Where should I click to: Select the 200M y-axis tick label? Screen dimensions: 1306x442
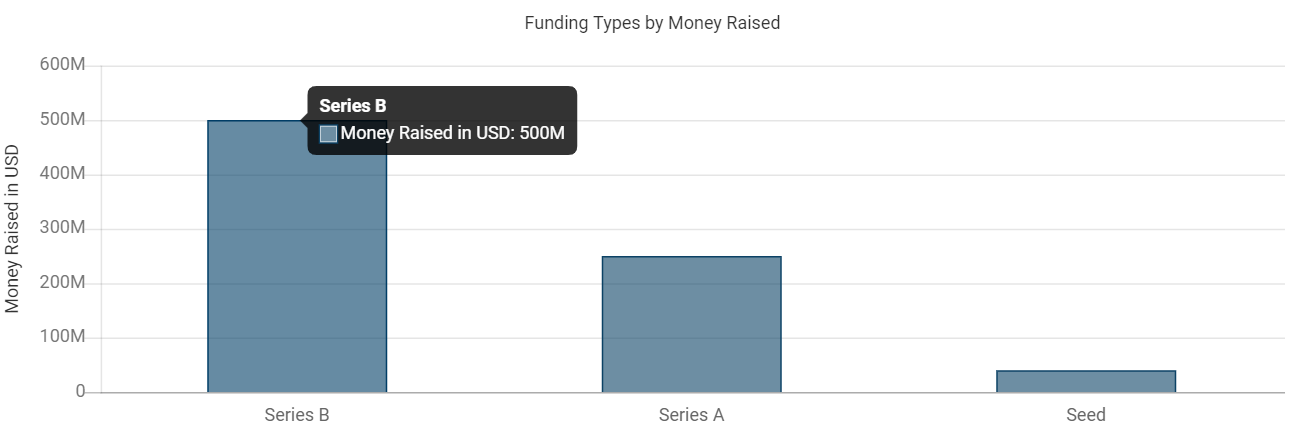(64, 283)
